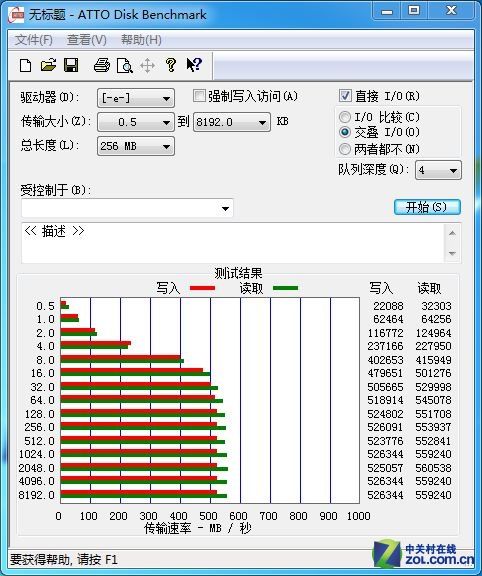Close the ATTO Disk Benchmark window
Viewport: 482px width, 576px height.
[x=451, y=11]
